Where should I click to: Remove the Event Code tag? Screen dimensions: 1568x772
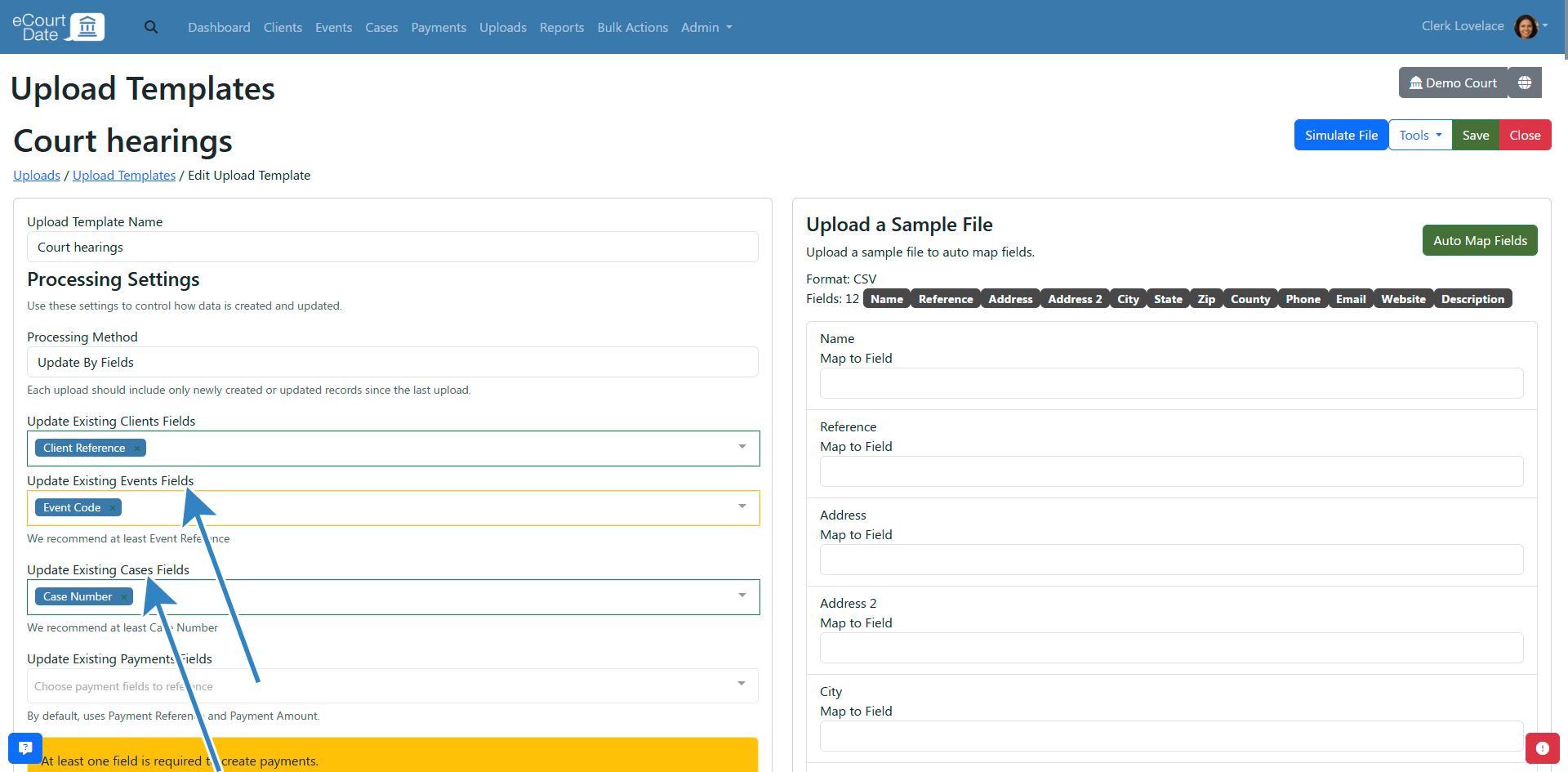point(113,507)
